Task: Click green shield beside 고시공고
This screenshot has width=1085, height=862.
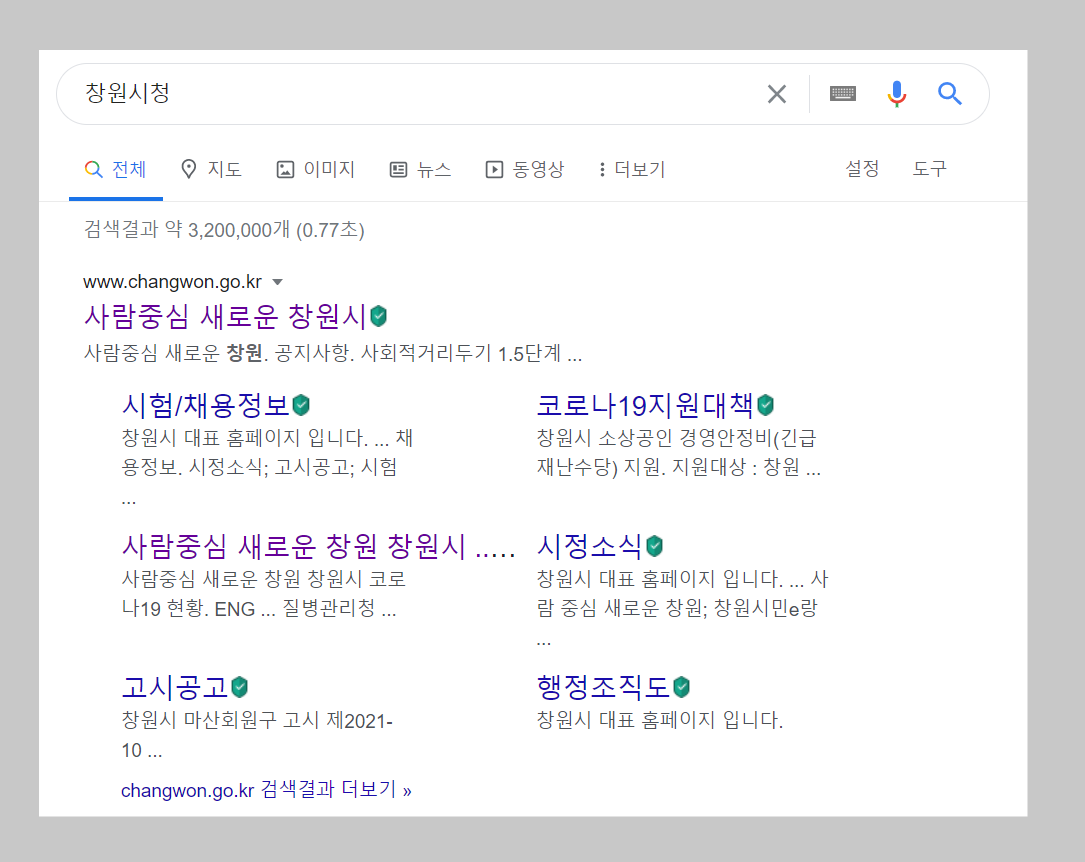Action: tap(239, 687)
